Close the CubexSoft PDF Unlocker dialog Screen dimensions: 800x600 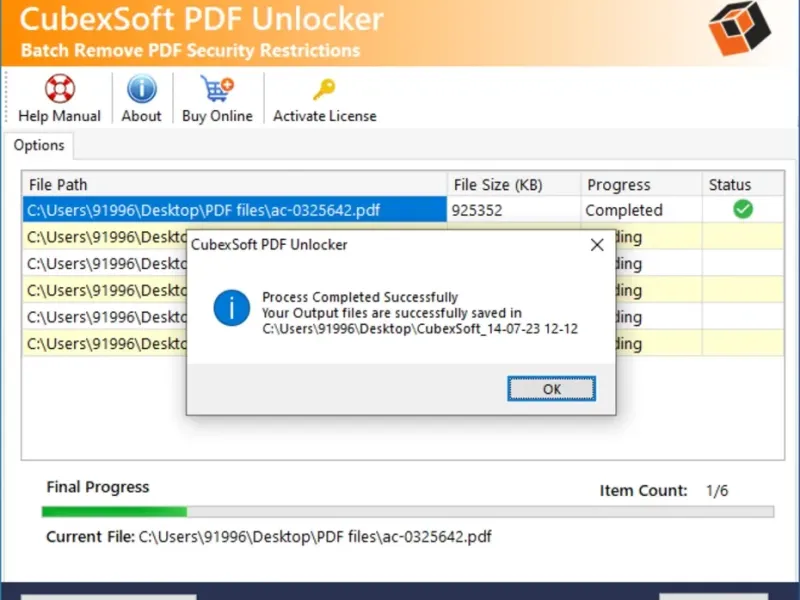pos(597,245)
